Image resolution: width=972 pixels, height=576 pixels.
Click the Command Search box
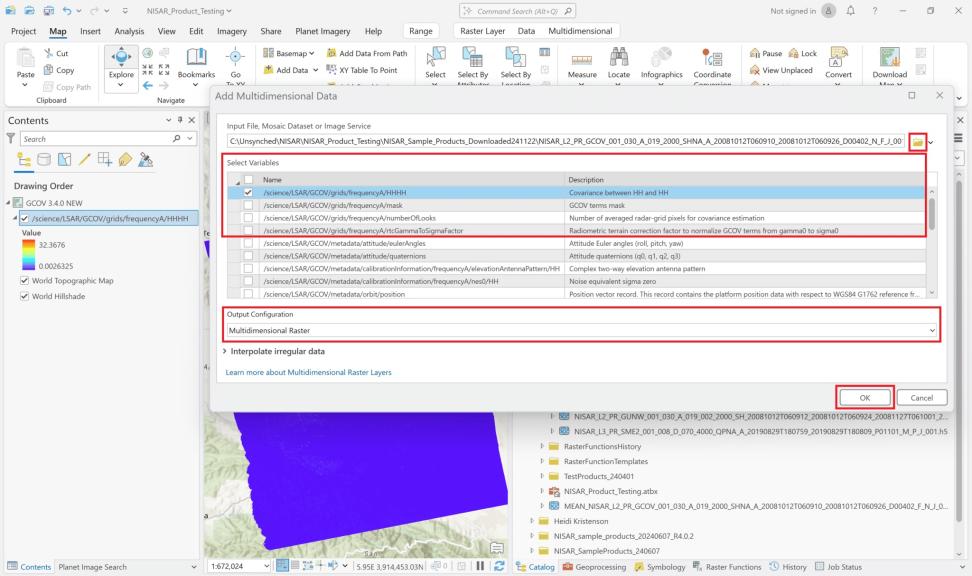coord(518,11)
